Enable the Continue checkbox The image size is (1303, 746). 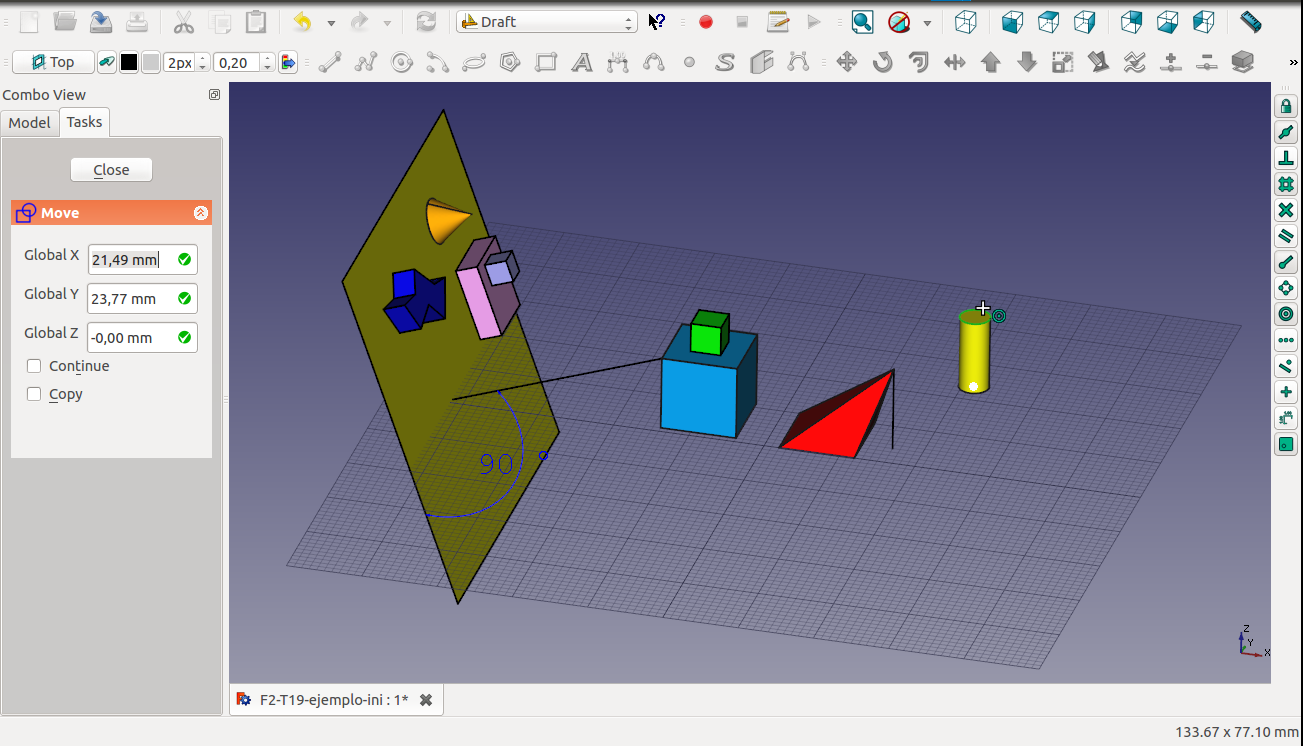[x=34, y=366]
